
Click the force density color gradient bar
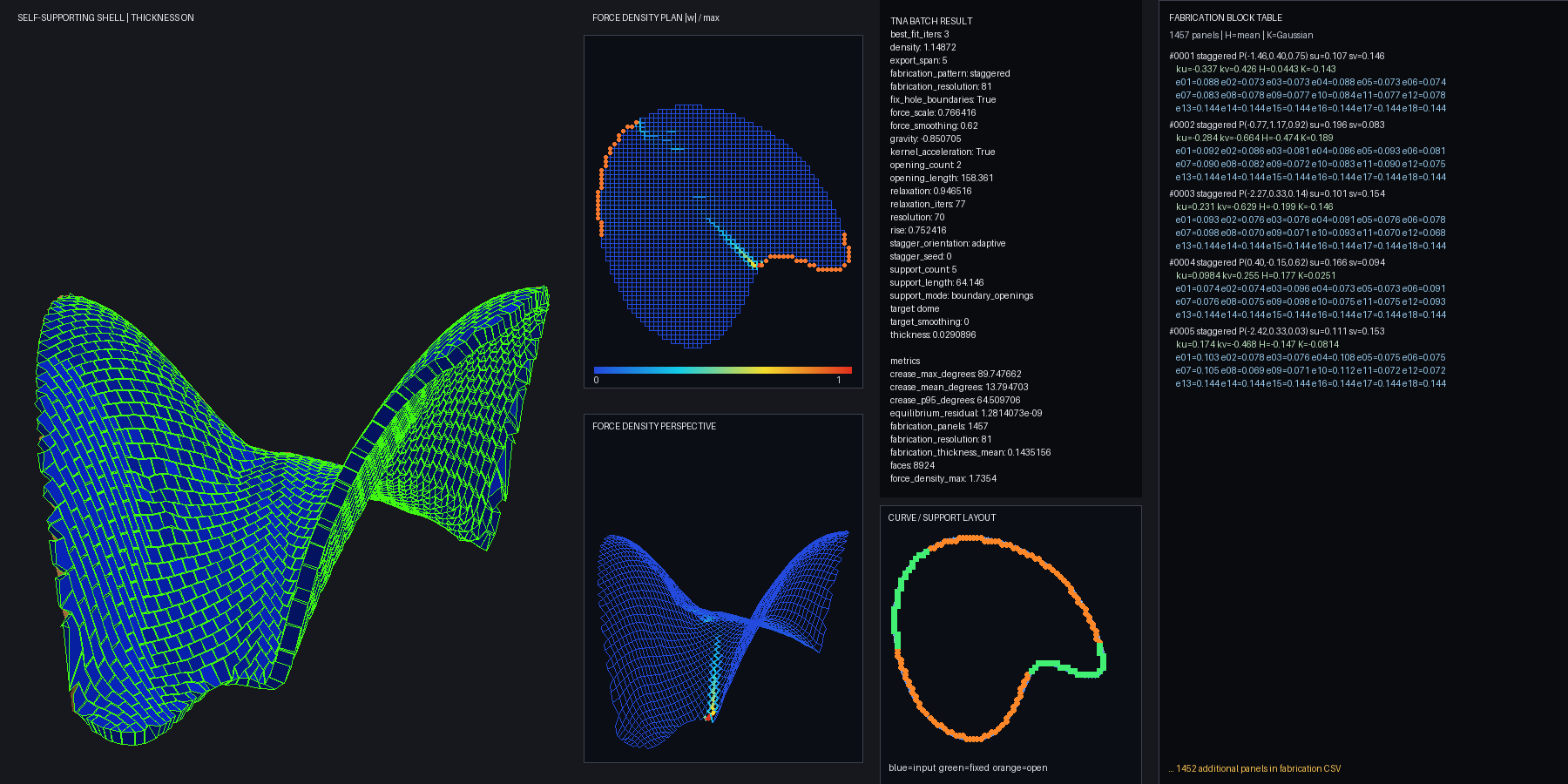[723, 370]
